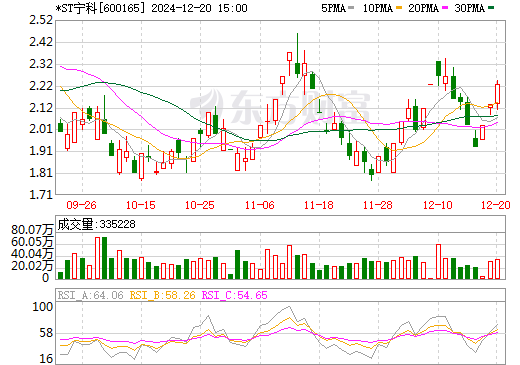Select the 12-20 date axis label

(496, 205)
